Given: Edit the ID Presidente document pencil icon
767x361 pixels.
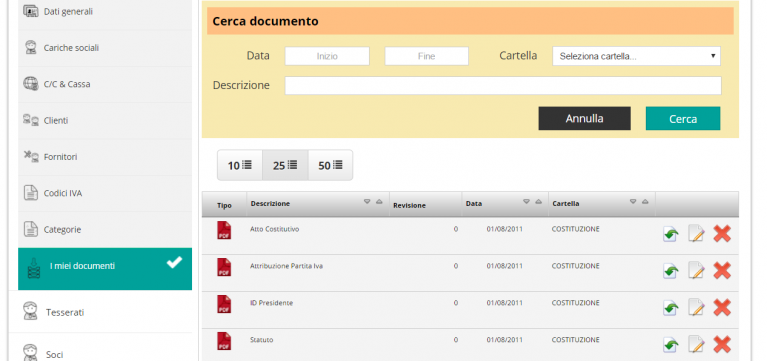Looking at the screenshot, I should coord(696,308).
